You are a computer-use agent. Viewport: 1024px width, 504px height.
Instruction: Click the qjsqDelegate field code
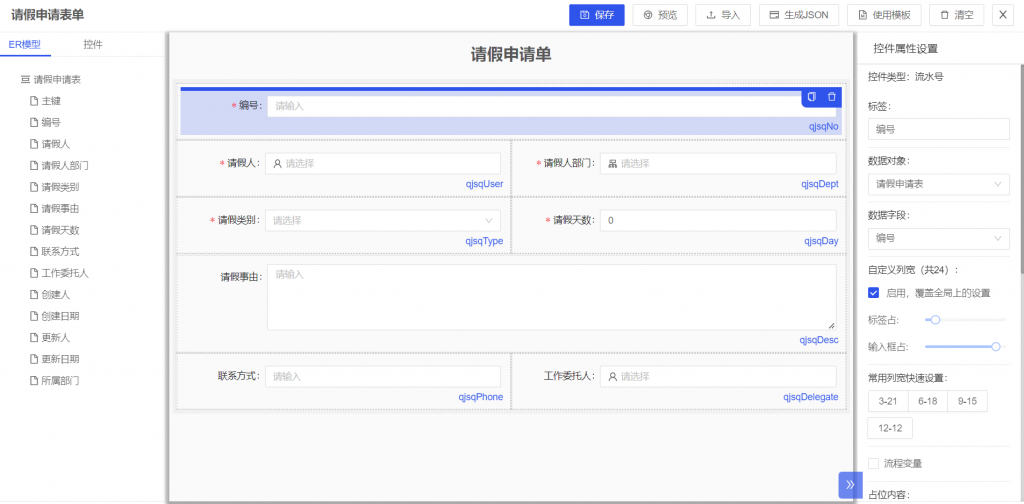pyautogui.click(x=810, y=397)
